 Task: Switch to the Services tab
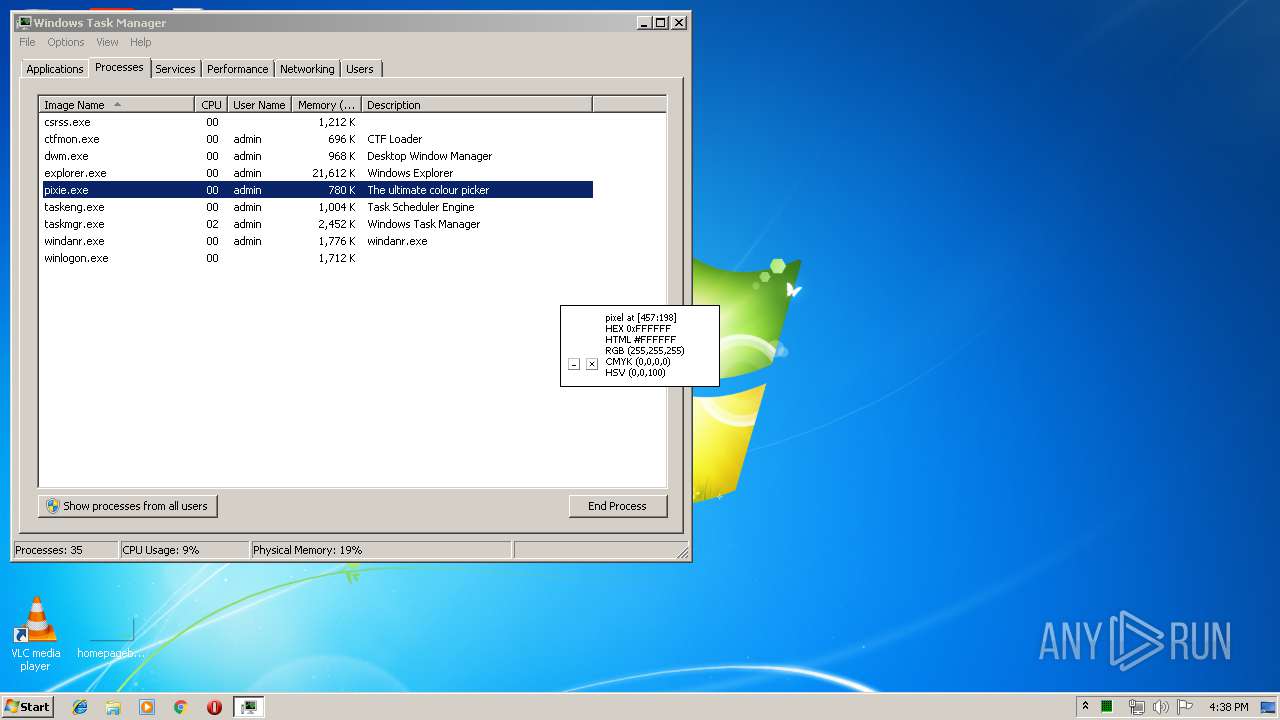[x=175, y=69]
